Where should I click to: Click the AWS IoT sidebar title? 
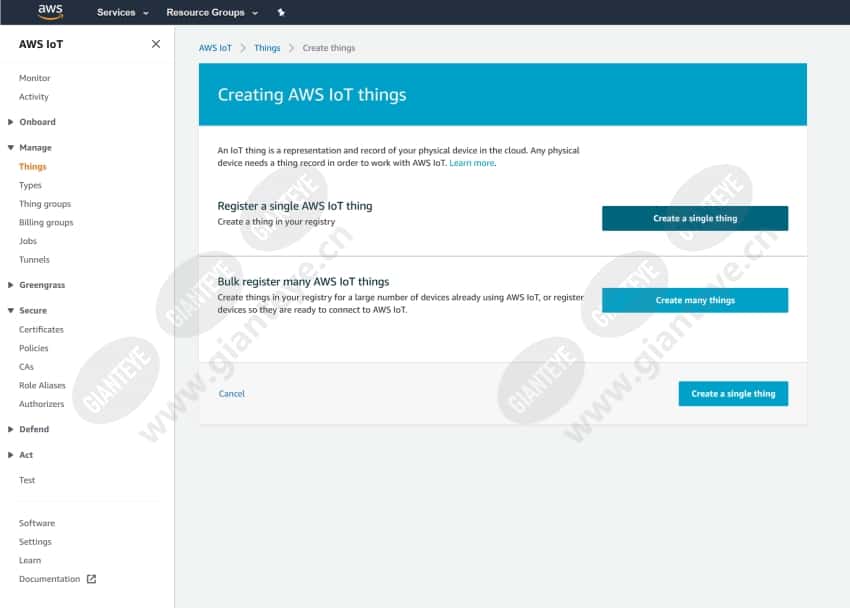pos(41,44)
